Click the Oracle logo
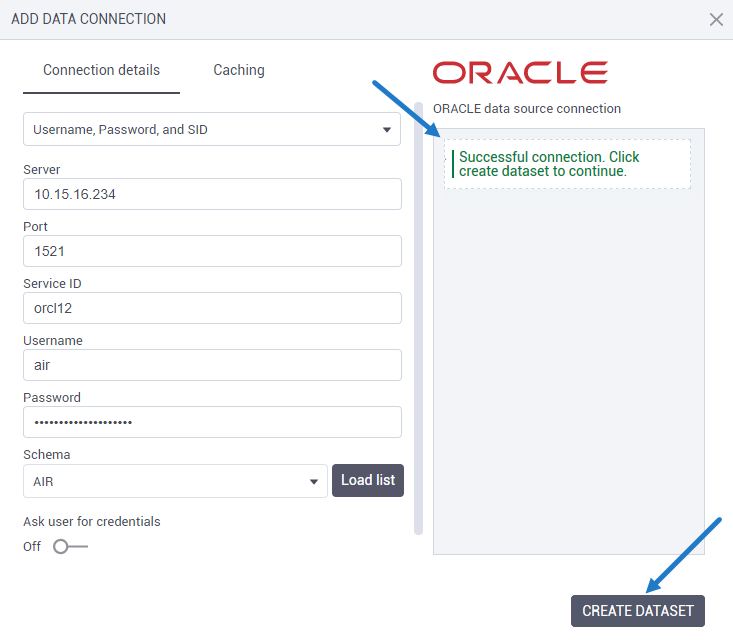 tap(520, 72)
